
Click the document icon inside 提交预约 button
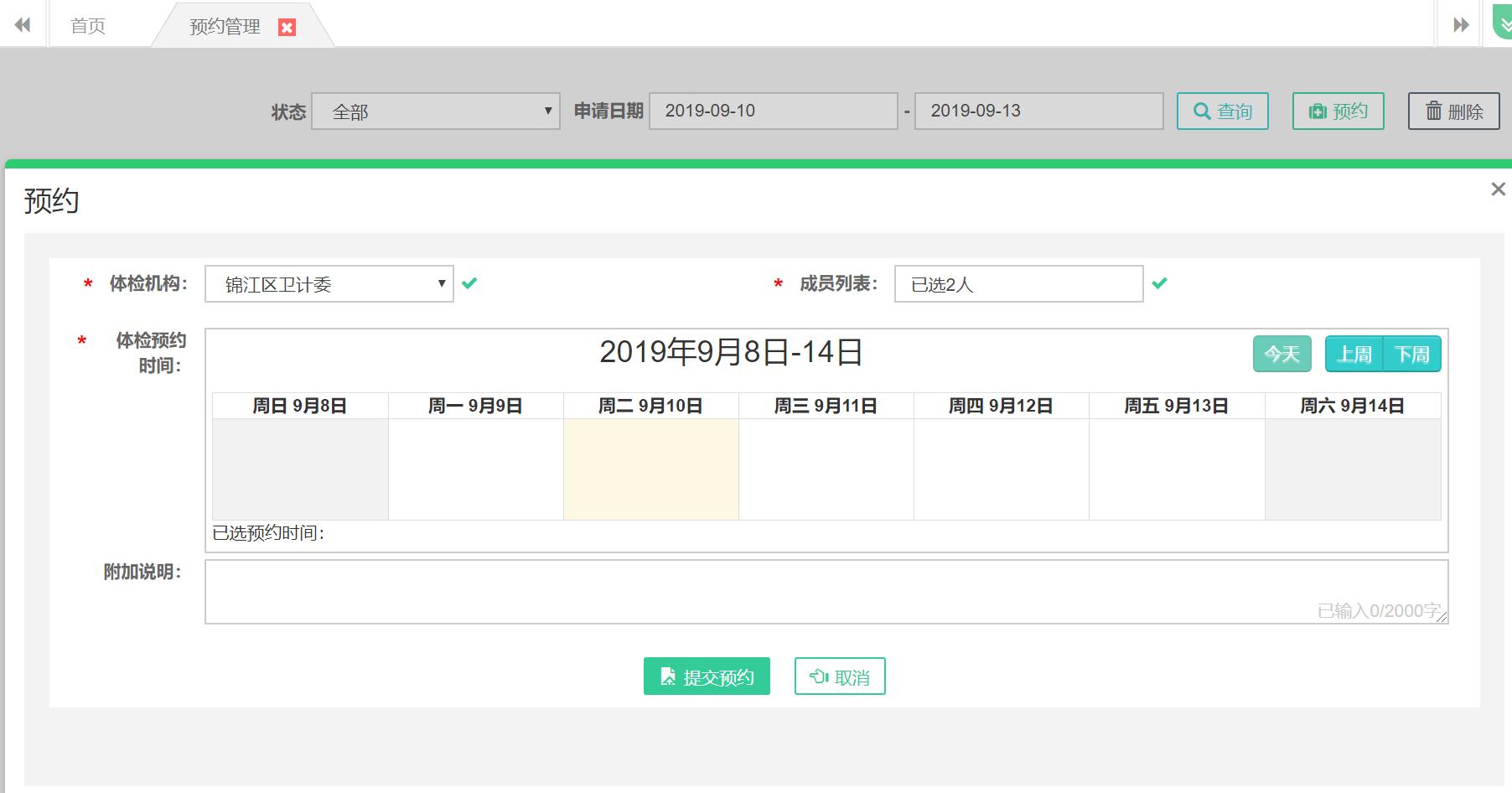pyautogui.click(x=668, y=676)
